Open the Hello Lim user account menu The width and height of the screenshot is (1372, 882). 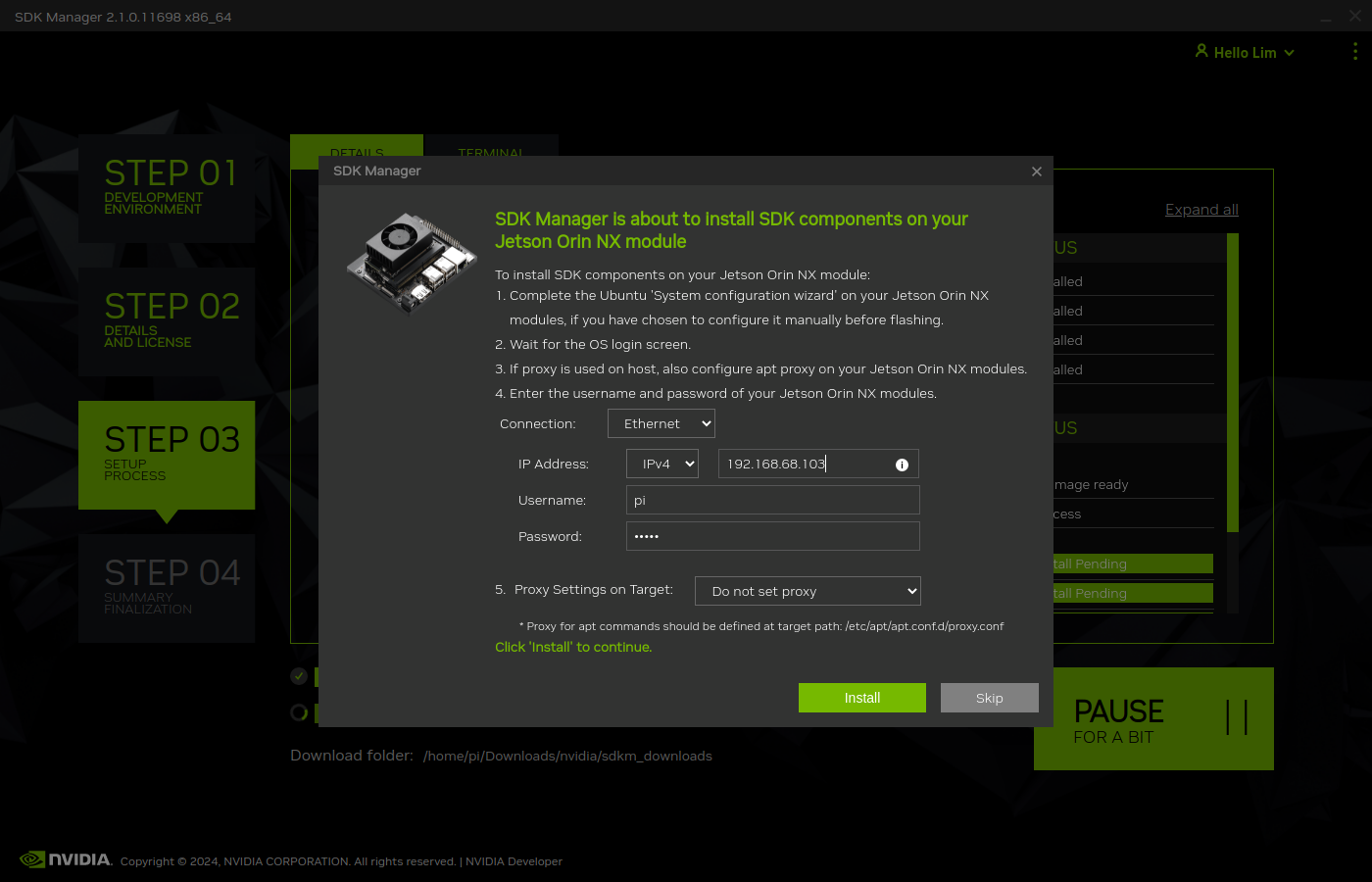click(x=1245, y=52)
